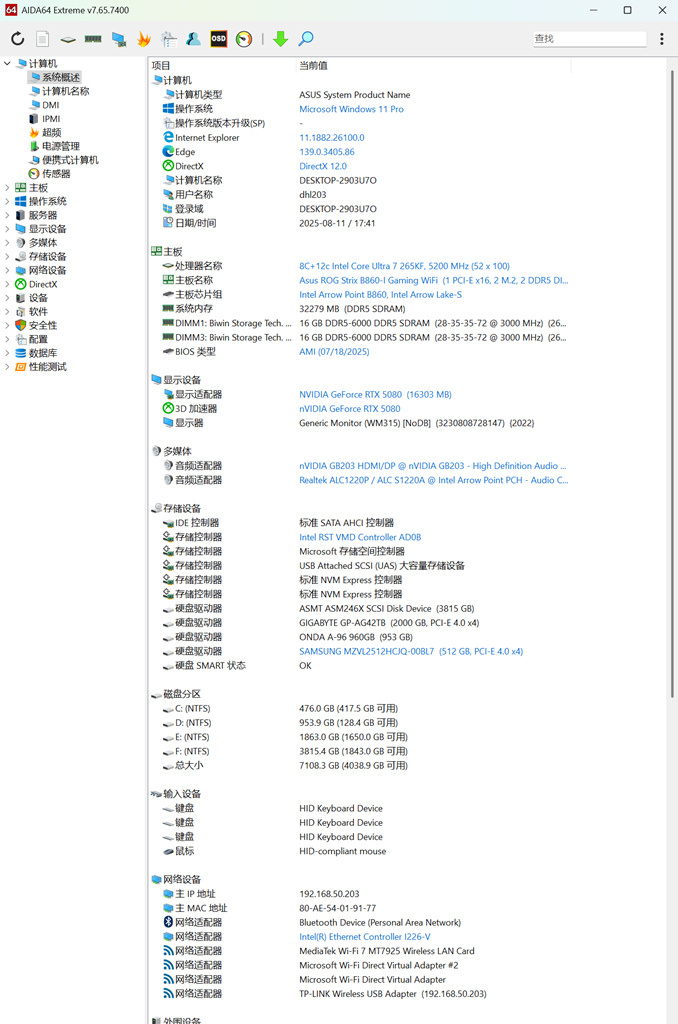
Task: Click the green download update arrow
Action: 281,39
